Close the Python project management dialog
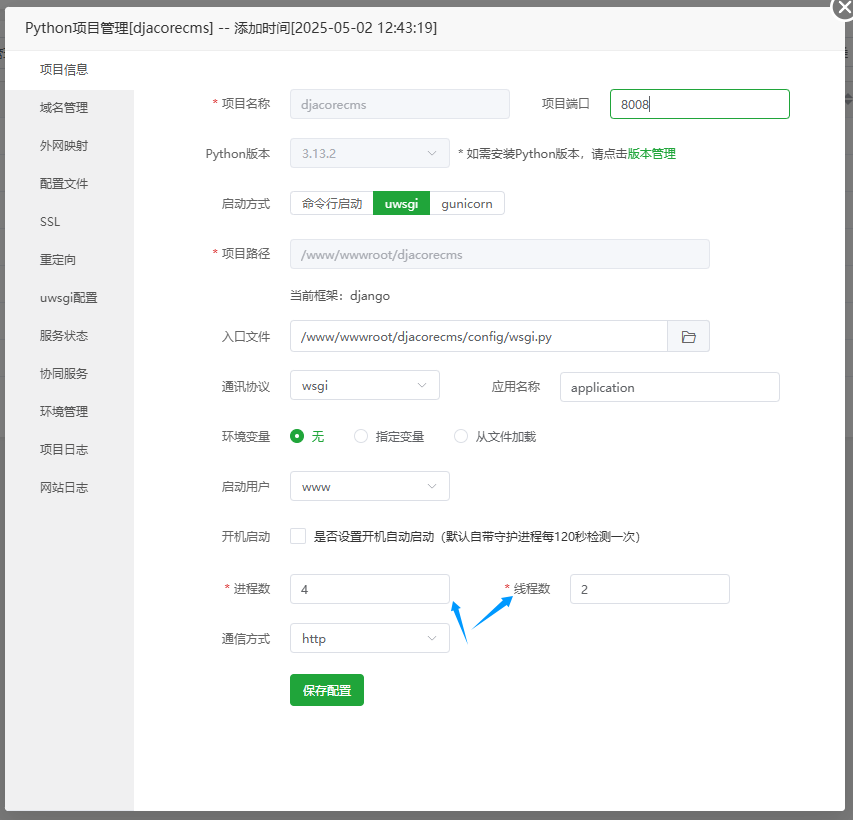 [x=843, y=6]
